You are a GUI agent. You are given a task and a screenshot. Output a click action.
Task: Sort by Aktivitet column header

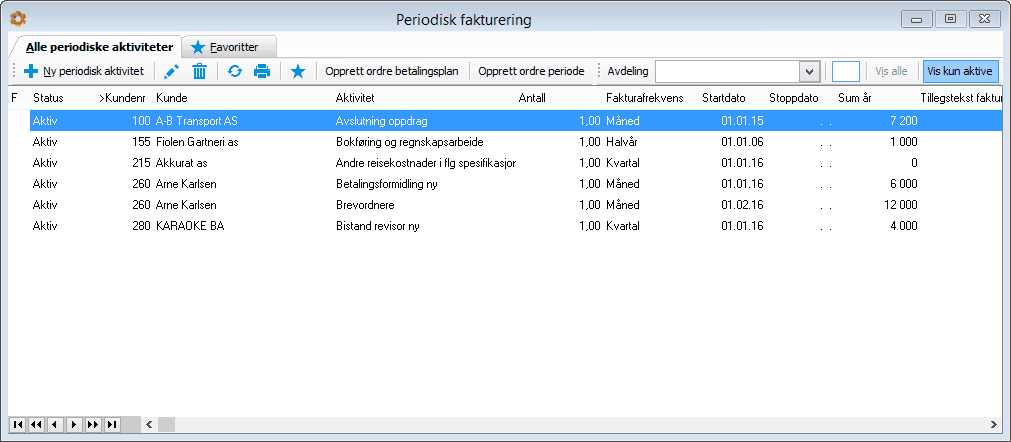pyautogui.click(x=355, y=98)
